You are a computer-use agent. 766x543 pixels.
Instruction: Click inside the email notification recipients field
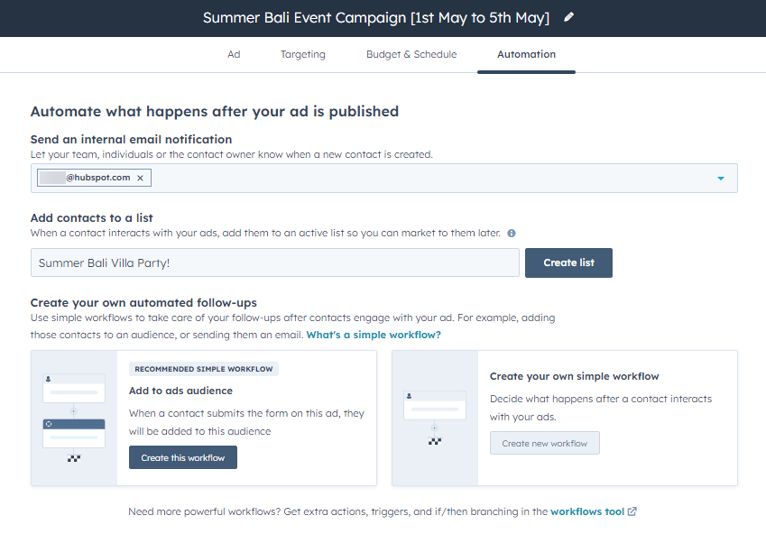[x=430, y=178]
